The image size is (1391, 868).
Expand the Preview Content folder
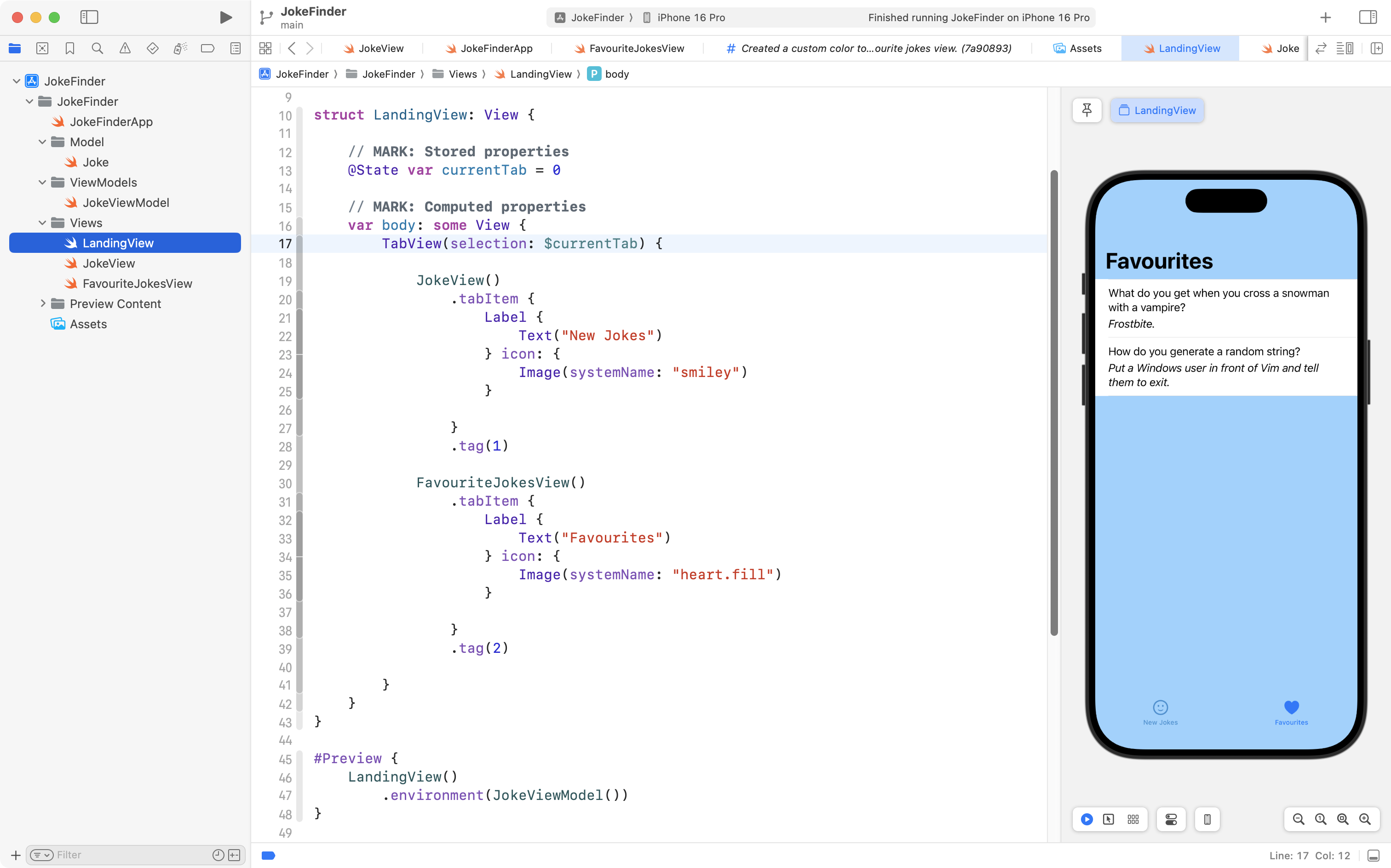pos(42,304)
